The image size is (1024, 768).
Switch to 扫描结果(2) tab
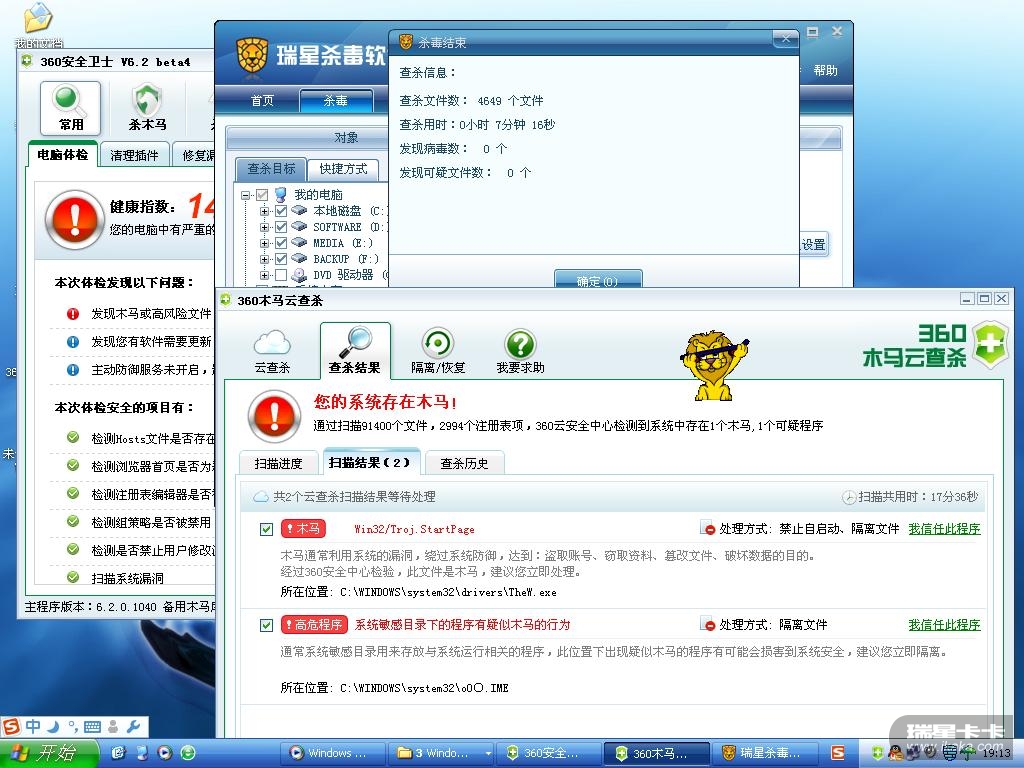[x=370, y=462]
